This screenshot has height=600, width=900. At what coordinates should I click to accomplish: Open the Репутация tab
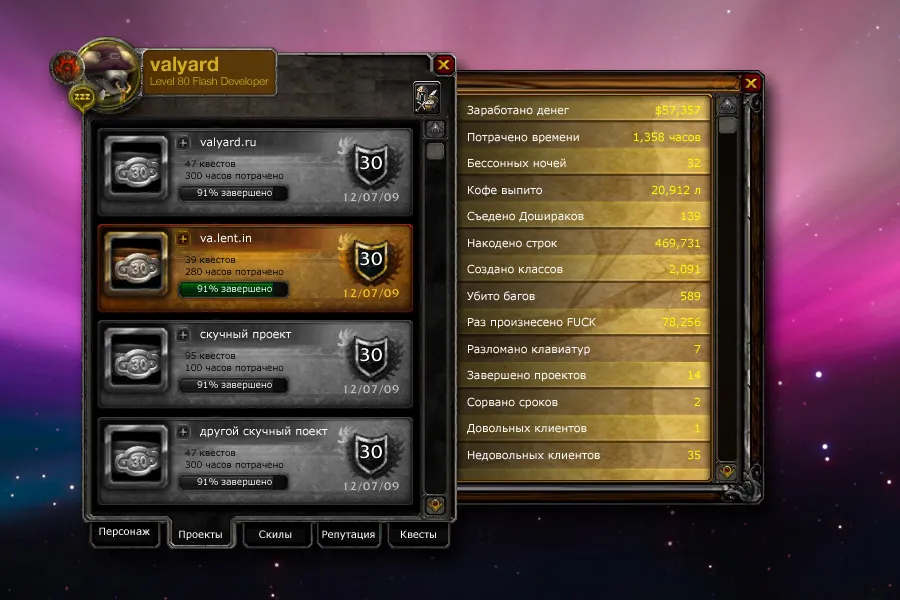point(348,535)
